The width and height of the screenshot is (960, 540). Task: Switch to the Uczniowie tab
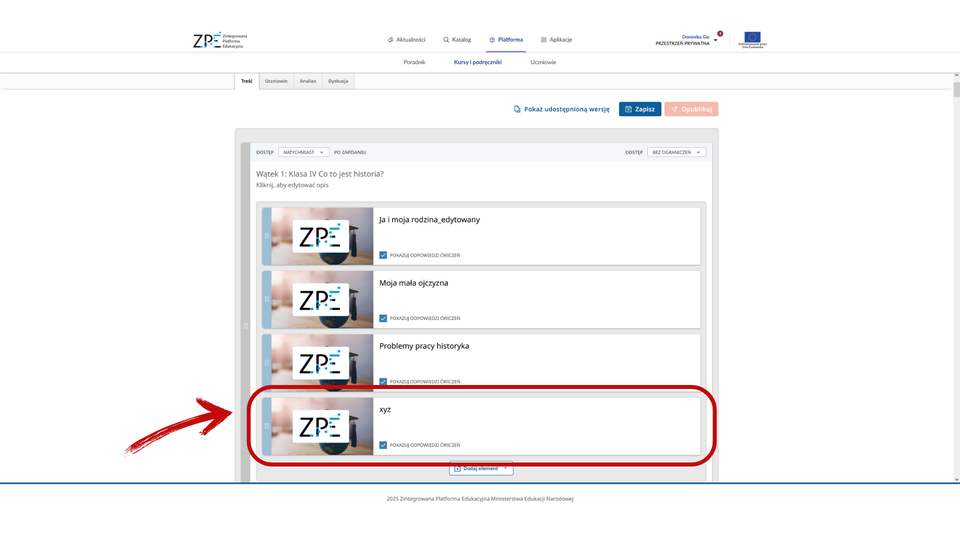(275, 81)
